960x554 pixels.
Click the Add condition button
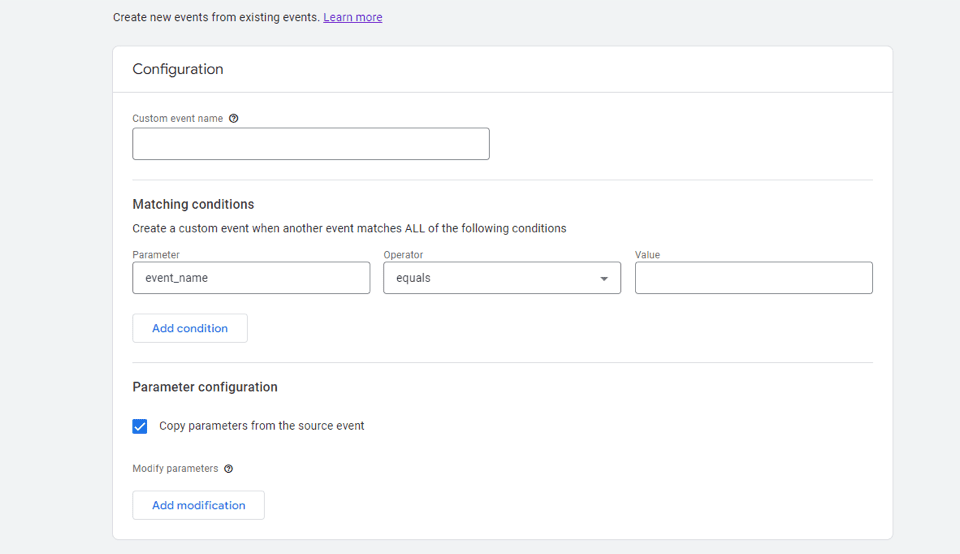tap(190, 328)
